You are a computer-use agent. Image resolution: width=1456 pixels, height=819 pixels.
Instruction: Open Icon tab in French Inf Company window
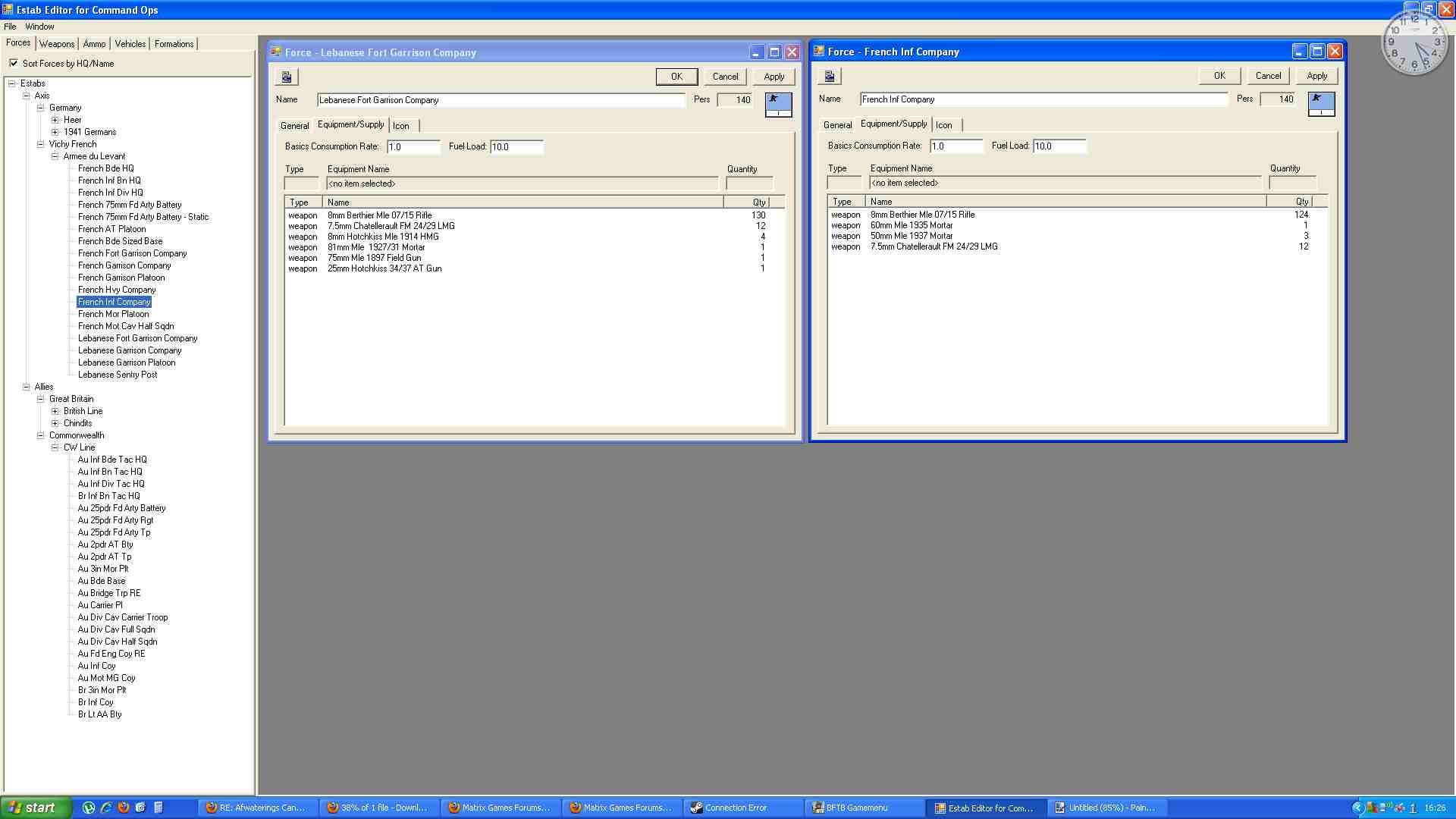[943, 125]
